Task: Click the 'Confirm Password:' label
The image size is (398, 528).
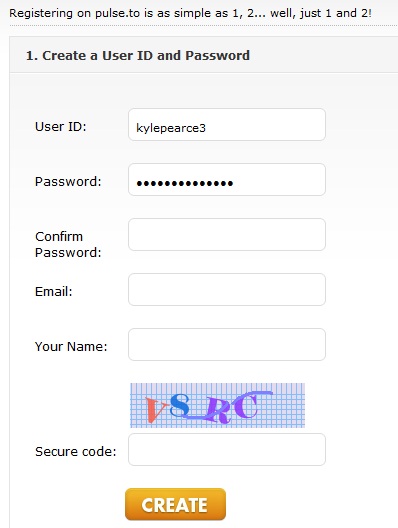Action: click(x=68, y=244)
